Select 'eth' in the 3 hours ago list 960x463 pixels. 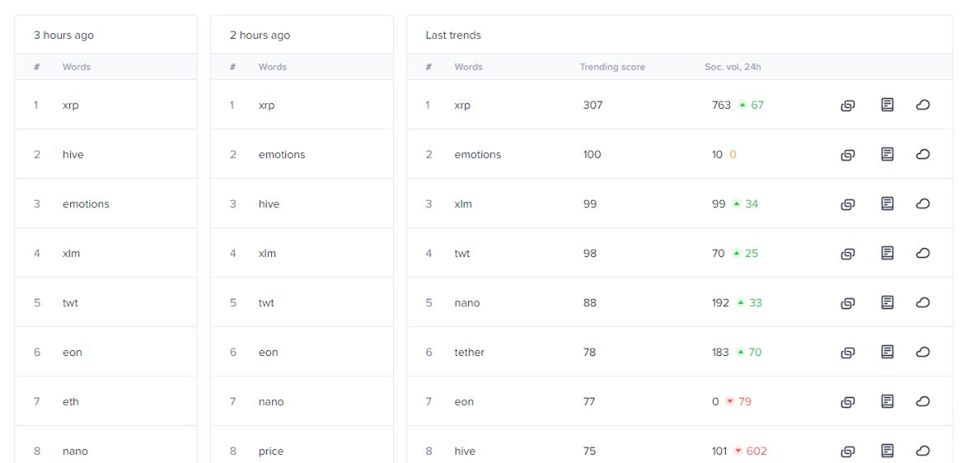pyautogui.click(x=70, y=402)
